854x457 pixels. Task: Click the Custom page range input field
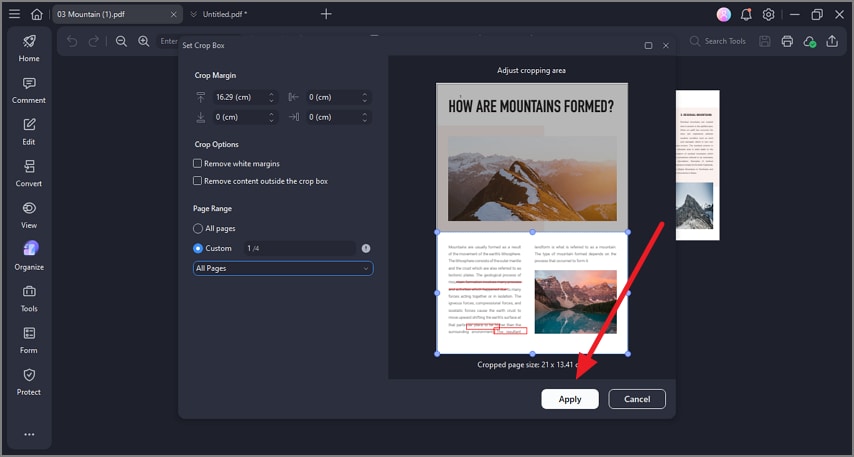(x=299, y=248)
